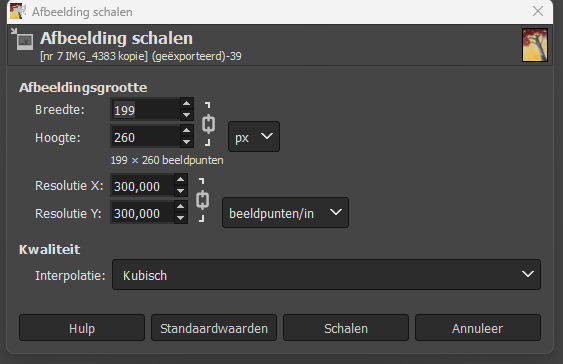Toggle the resolution X/Y chain link
The image size is (563, 364).
tap(203, 200)
